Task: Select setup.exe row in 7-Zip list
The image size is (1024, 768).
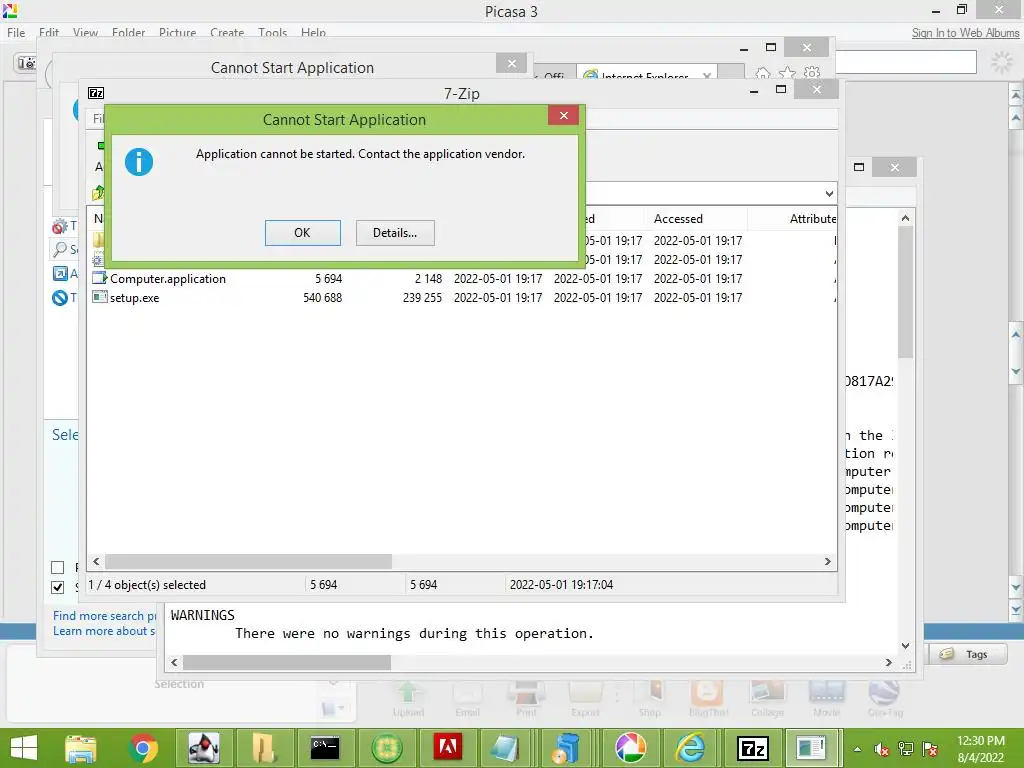Action: [462, 298]
